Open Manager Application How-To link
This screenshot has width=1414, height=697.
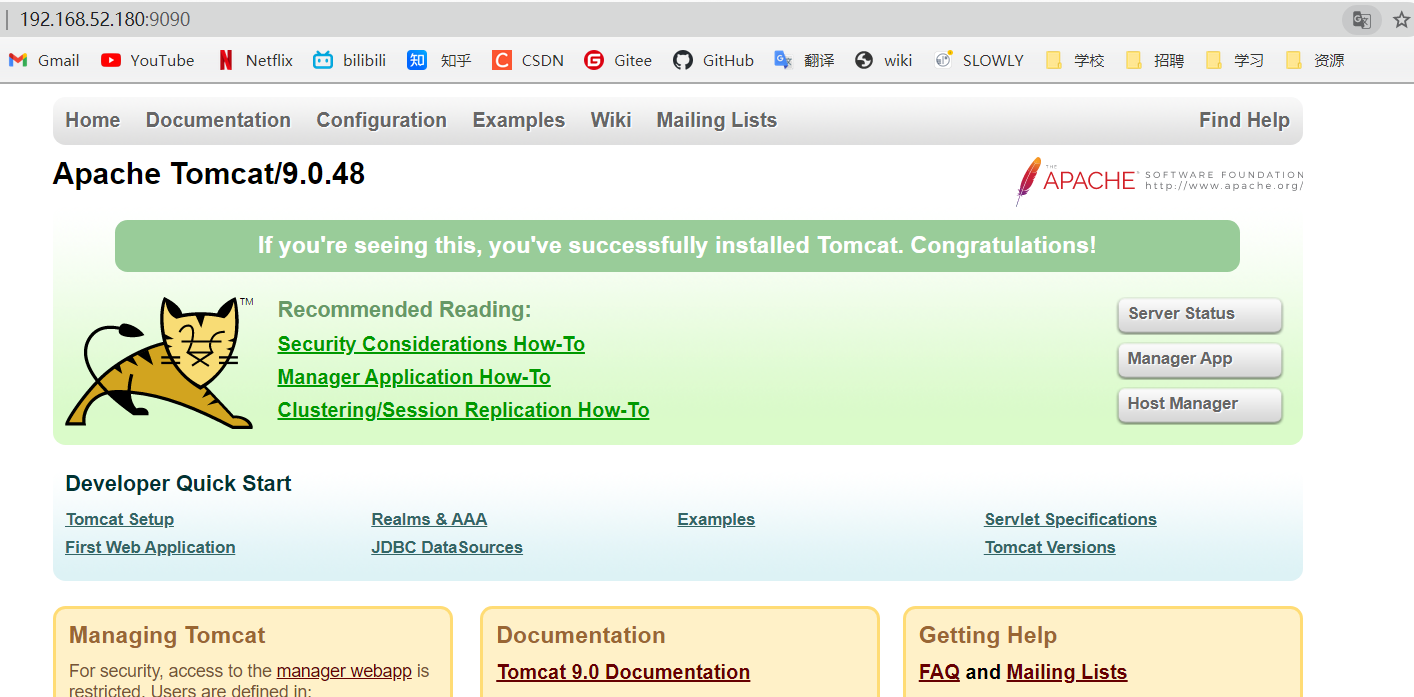click(x=414, y=377)
